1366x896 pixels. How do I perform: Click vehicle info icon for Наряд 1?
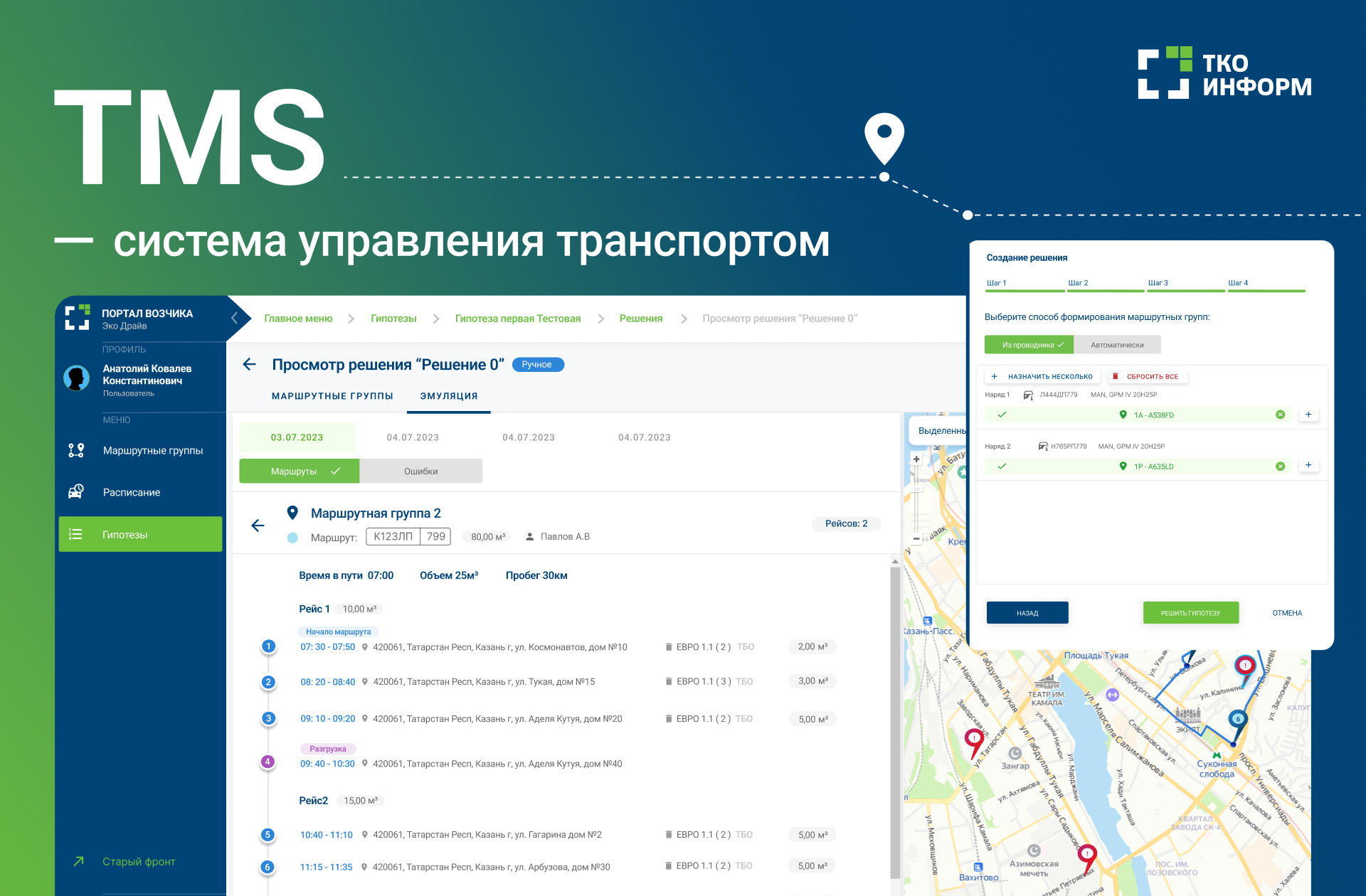click(1028, 395)
